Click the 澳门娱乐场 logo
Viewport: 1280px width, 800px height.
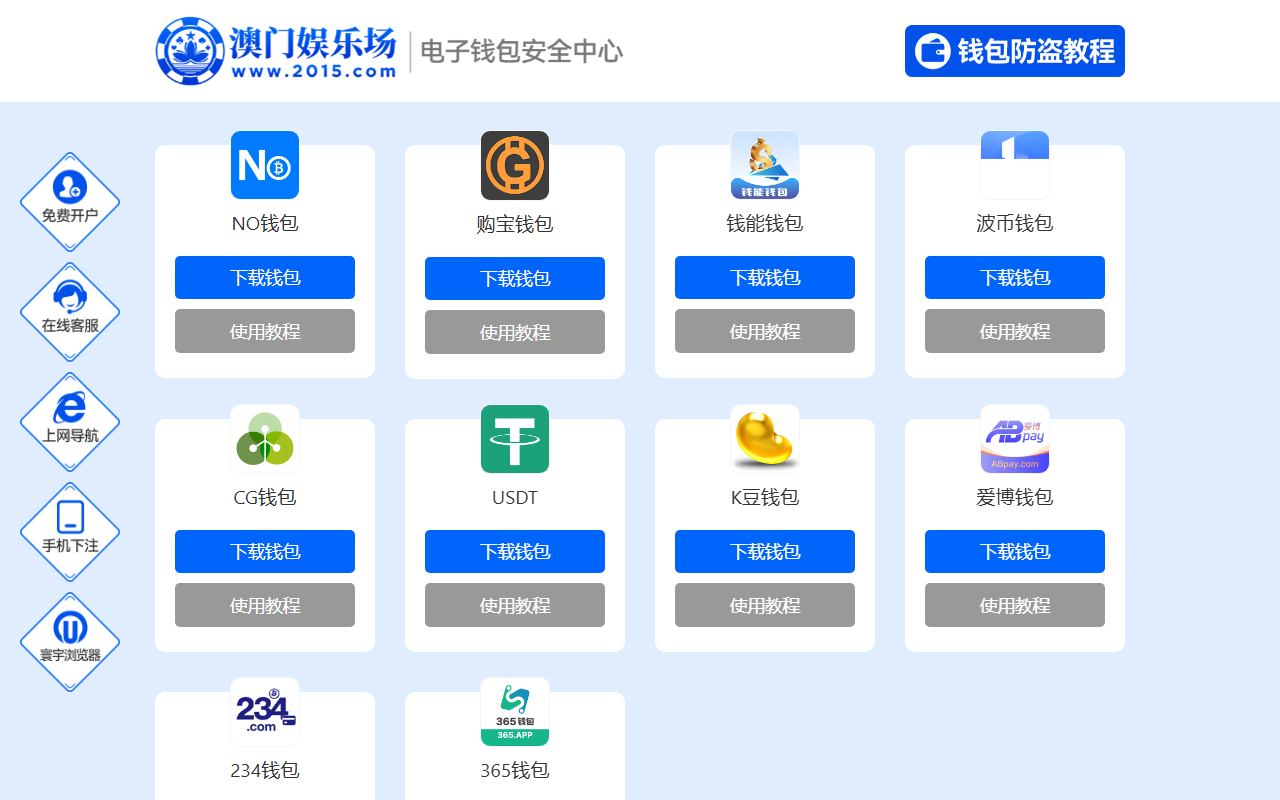click(276, 50)
